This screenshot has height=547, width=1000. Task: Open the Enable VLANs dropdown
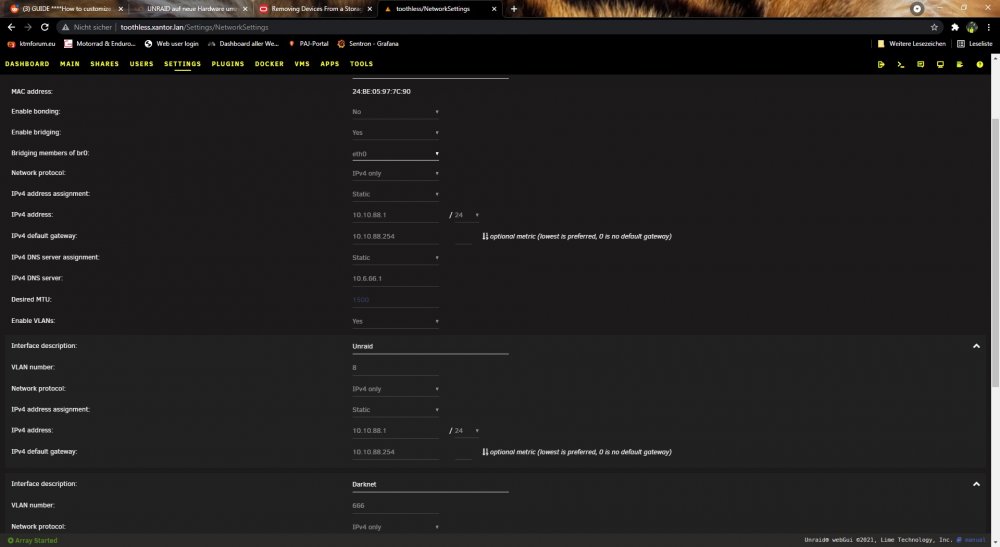tap(395, 321)
